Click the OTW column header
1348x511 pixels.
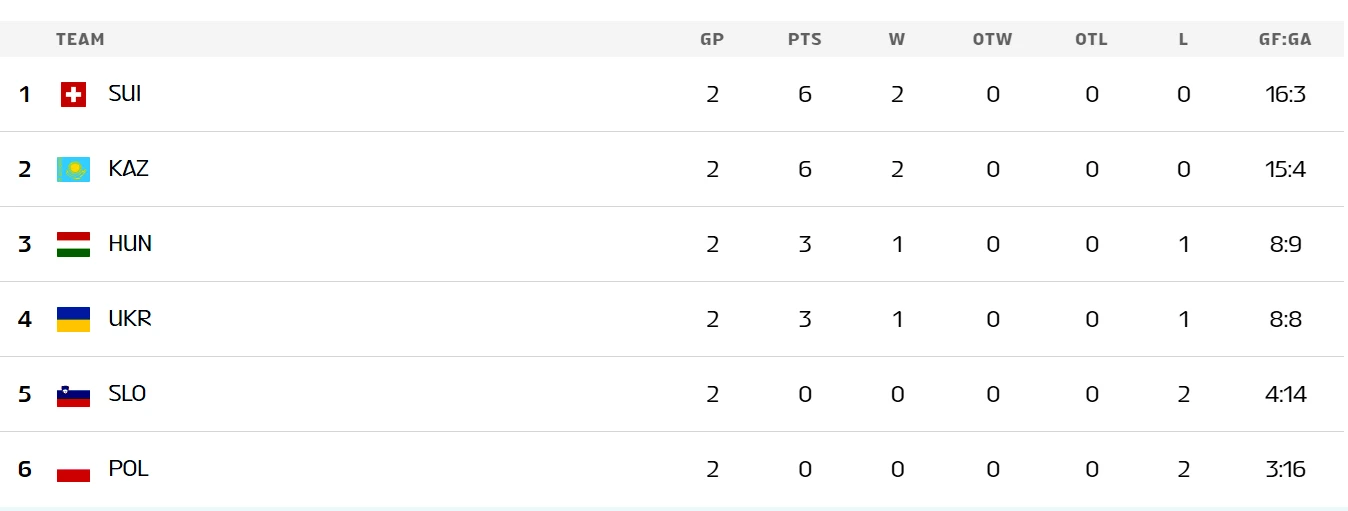point(992,40)
